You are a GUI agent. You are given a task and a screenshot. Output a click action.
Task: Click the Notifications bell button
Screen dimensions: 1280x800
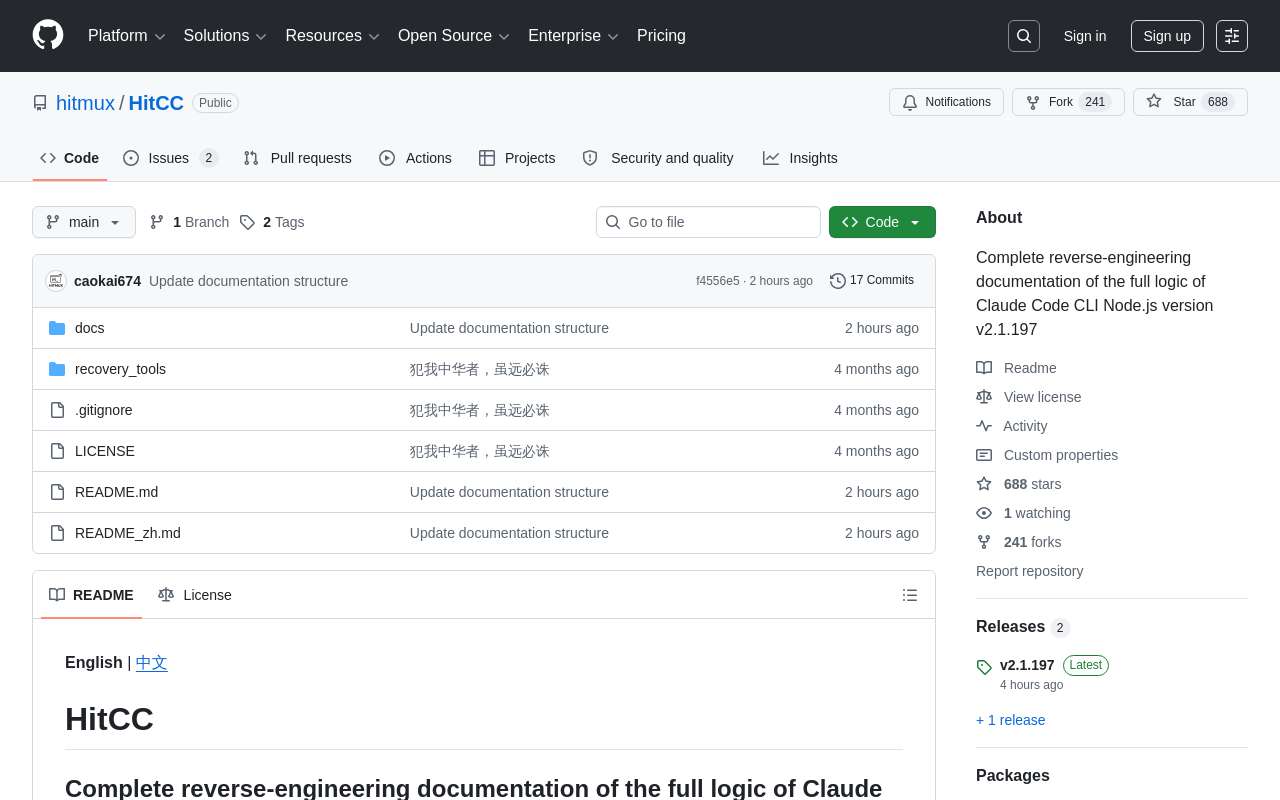tap(946, 102)
